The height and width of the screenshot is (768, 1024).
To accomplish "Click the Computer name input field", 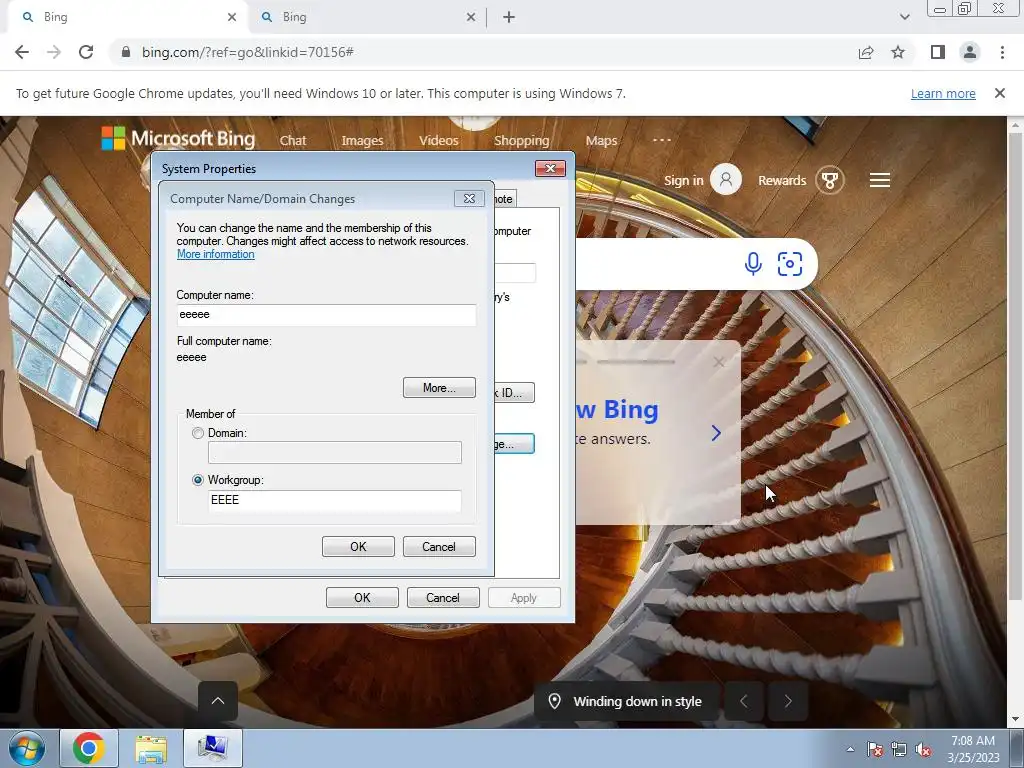I will point(326,315).
